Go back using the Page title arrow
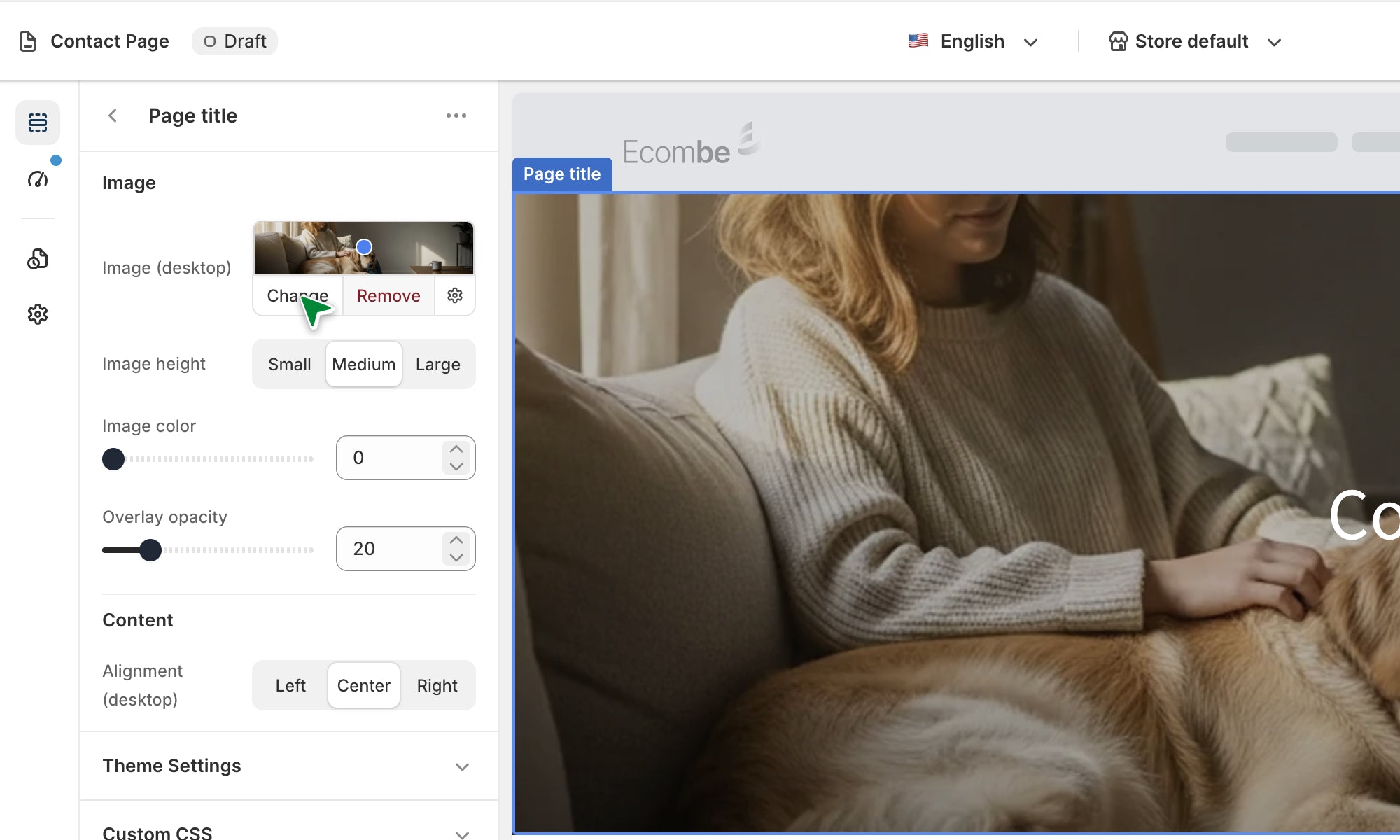The height and width of the screenshot is (840, 1400). pyautogui.click(x=113, y=115)
